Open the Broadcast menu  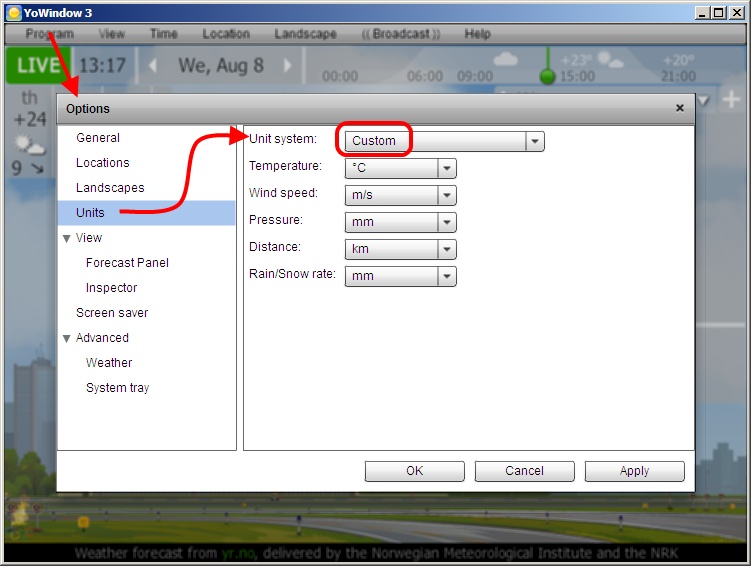(401, 34)
